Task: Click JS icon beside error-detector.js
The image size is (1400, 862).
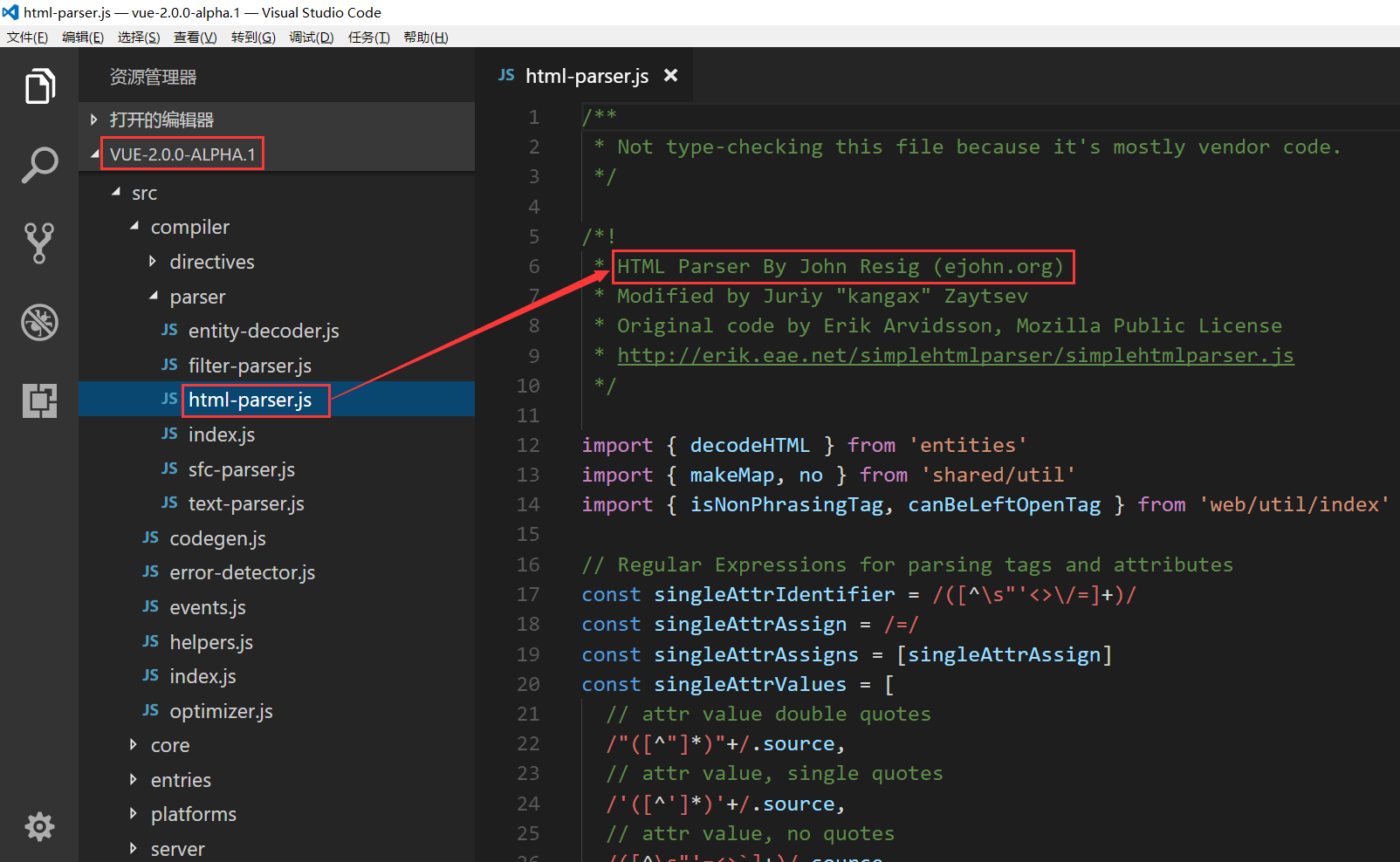Action: [151, 571]
